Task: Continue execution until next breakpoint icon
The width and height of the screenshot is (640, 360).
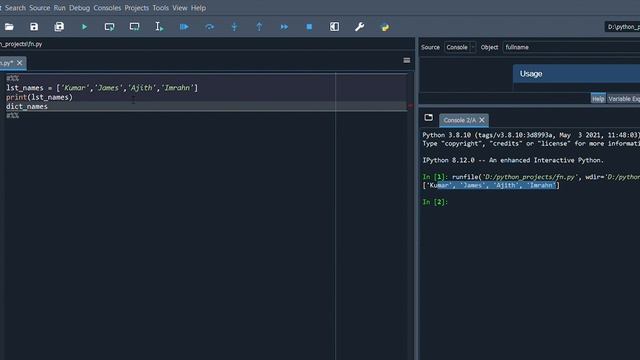Action: click(x=284, y=27)
